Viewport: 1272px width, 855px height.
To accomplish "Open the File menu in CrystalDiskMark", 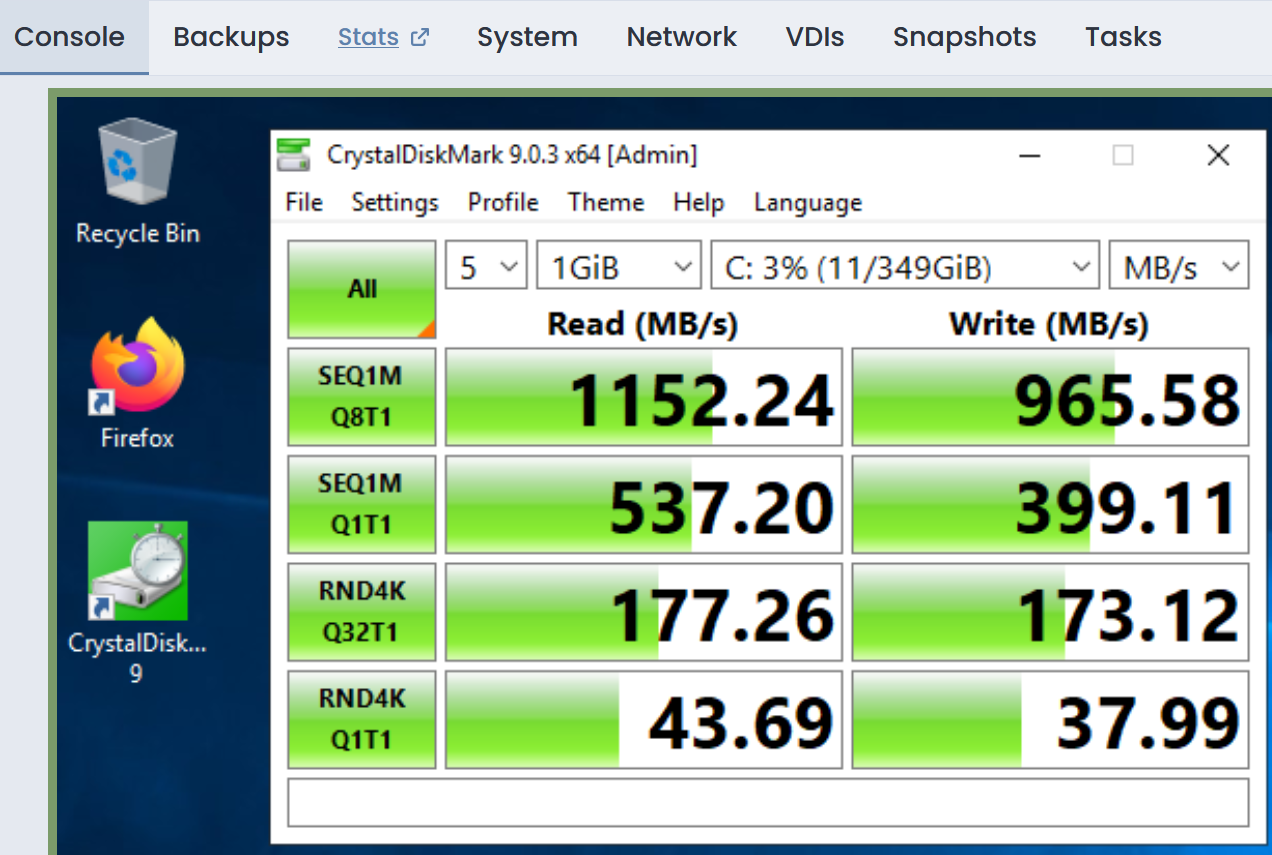I will pos(304,202).
